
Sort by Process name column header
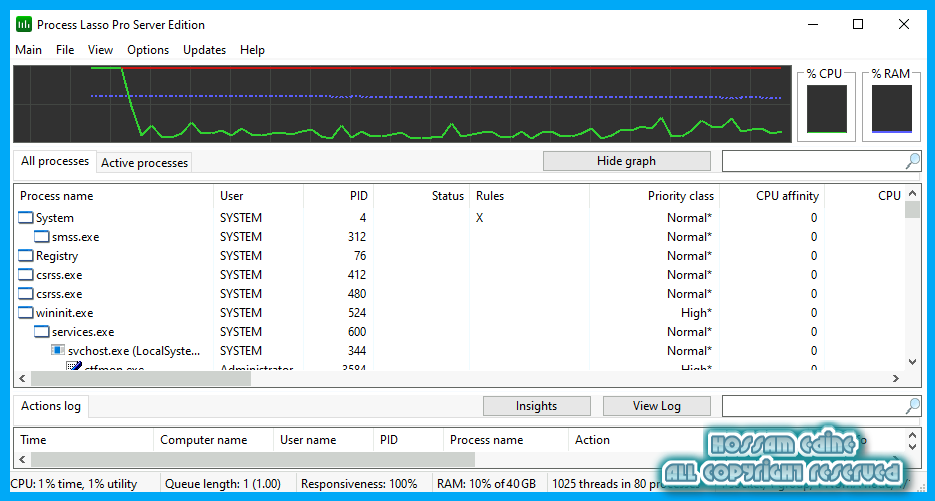coord(114,196)
